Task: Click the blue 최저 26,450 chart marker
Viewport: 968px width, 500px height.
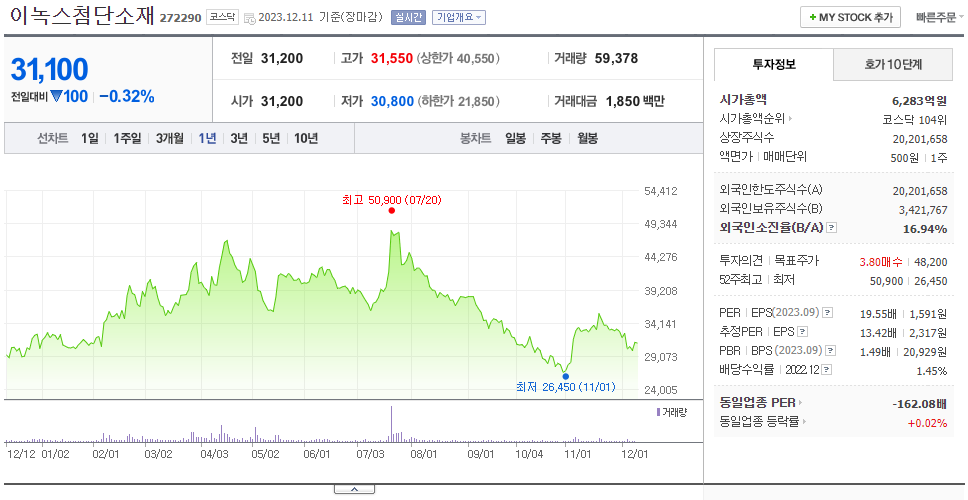Action: click(x=565, y=377)
